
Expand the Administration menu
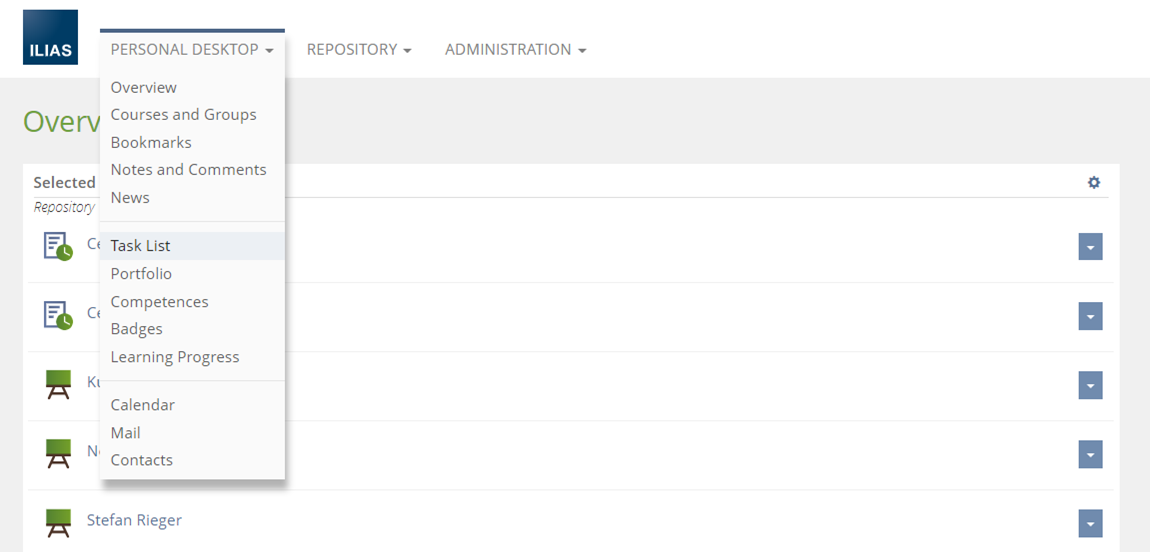click(x=515, y=50)
